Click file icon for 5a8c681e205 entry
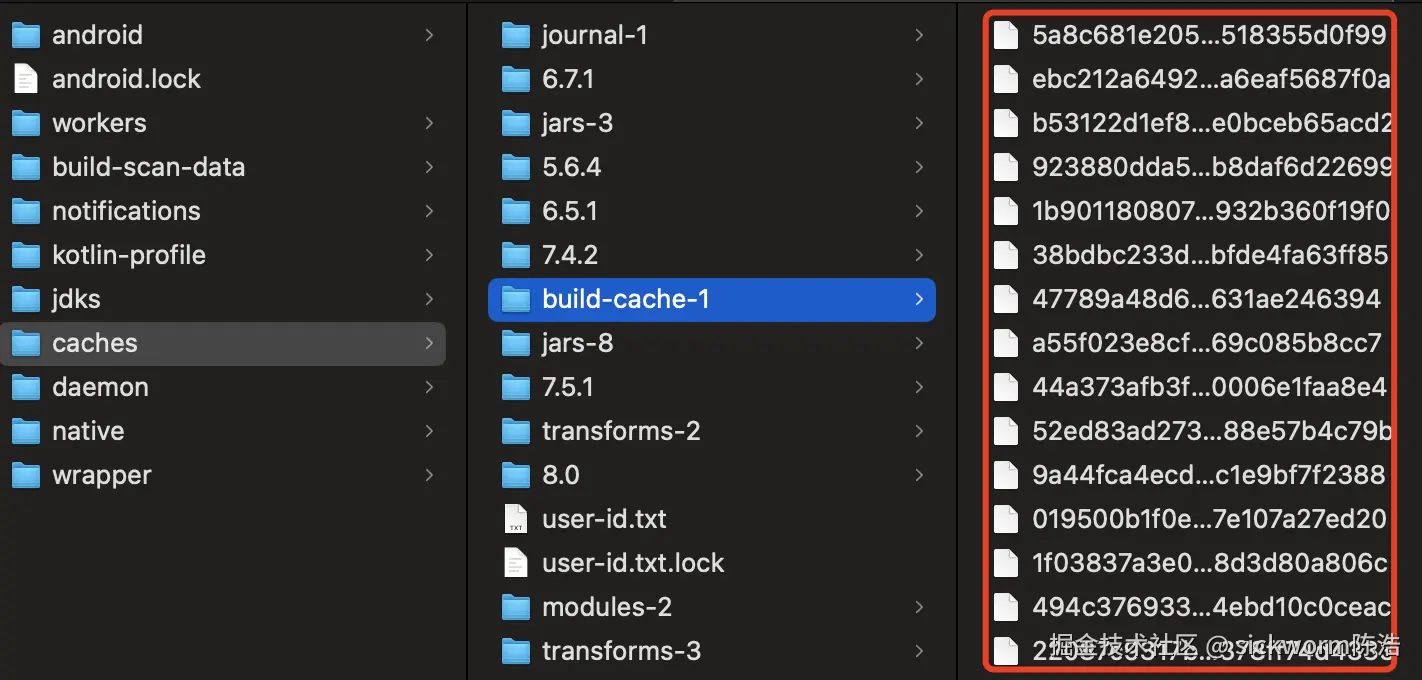 pos(1006,35)
